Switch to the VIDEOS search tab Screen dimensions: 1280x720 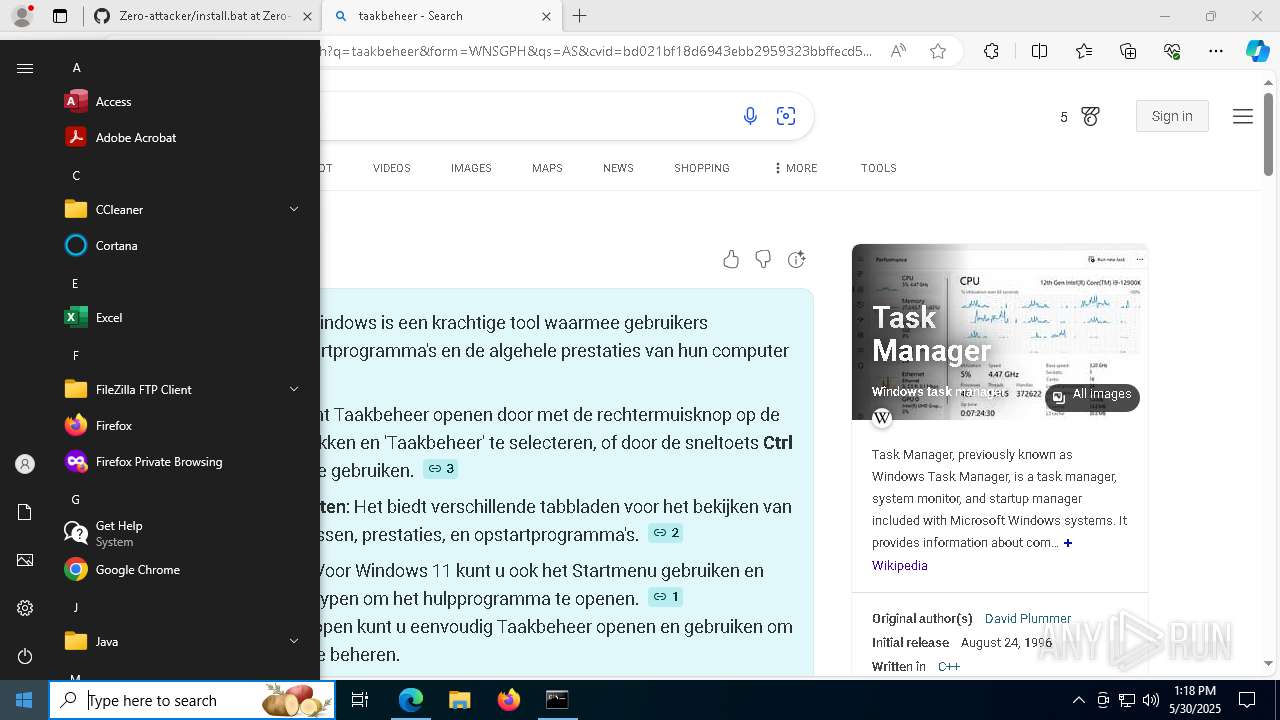pos(392,168)
